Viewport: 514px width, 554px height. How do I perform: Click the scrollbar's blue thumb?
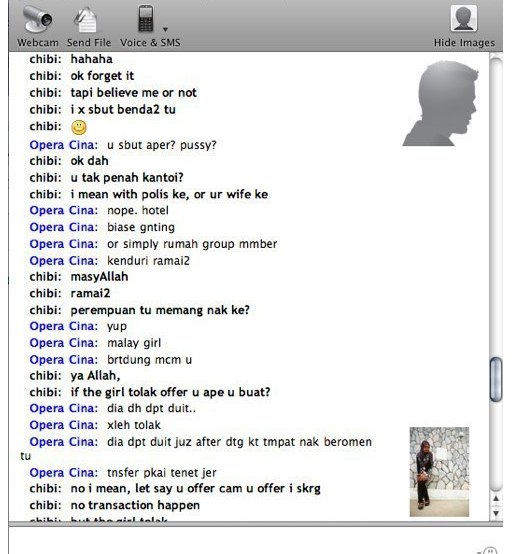coord(496,379)
